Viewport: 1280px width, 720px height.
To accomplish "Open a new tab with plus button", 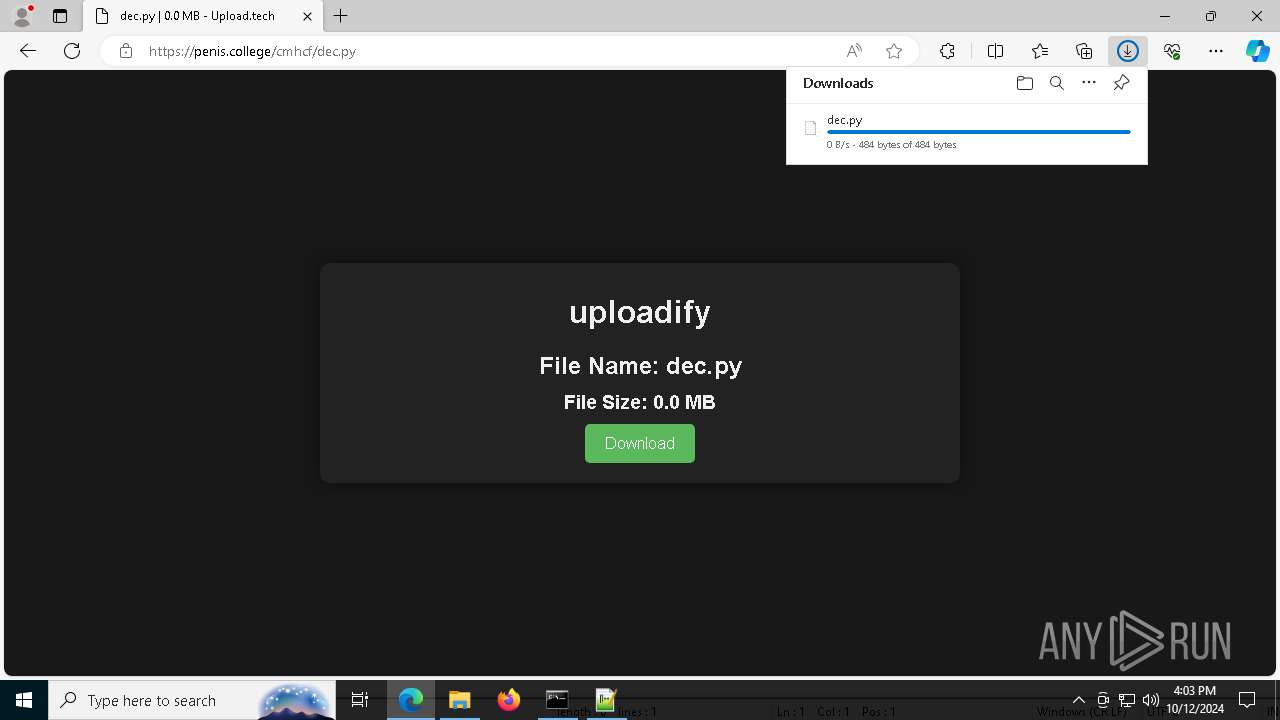I will coord(341,16).
